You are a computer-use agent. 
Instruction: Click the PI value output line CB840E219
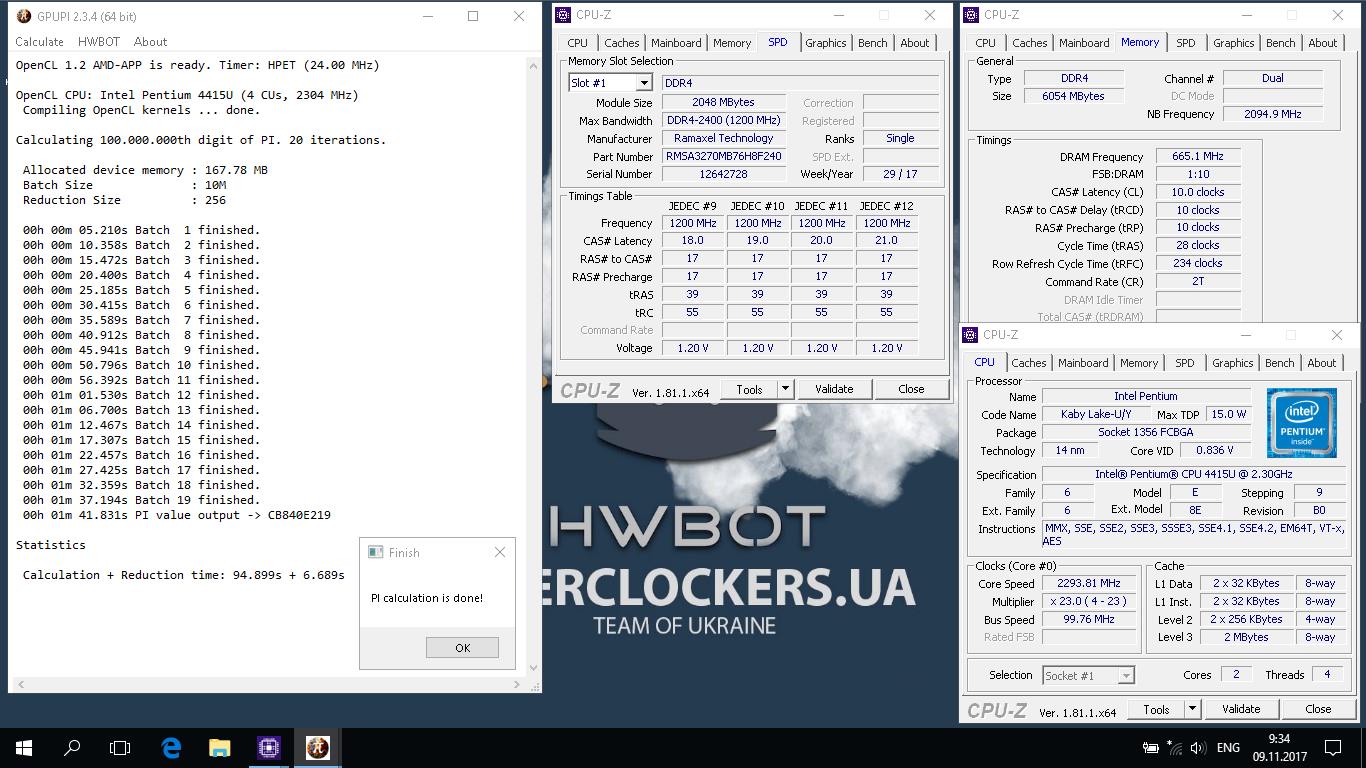pyautogui.click(x=176, y=515)
